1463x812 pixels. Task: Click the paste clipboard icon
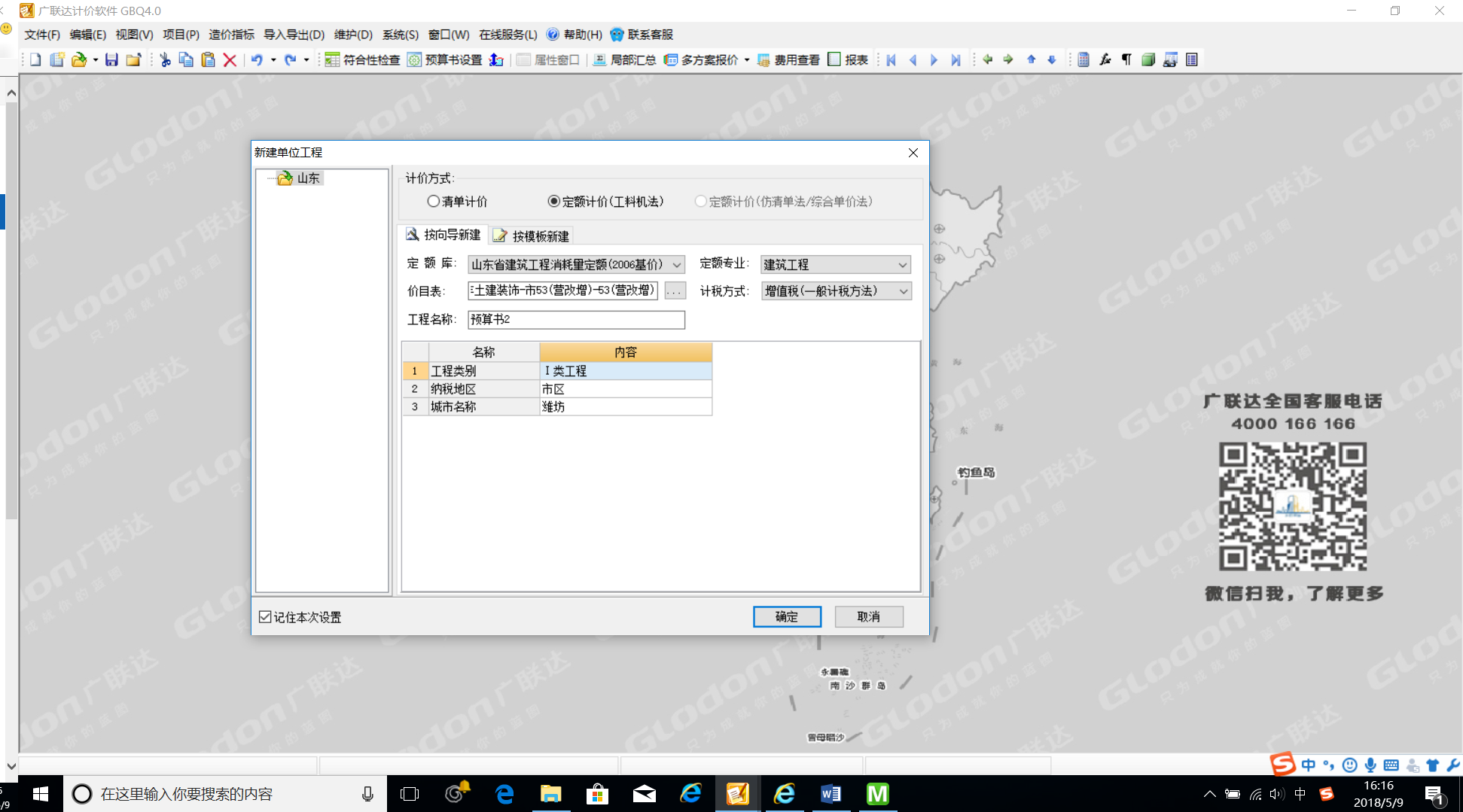208,60
